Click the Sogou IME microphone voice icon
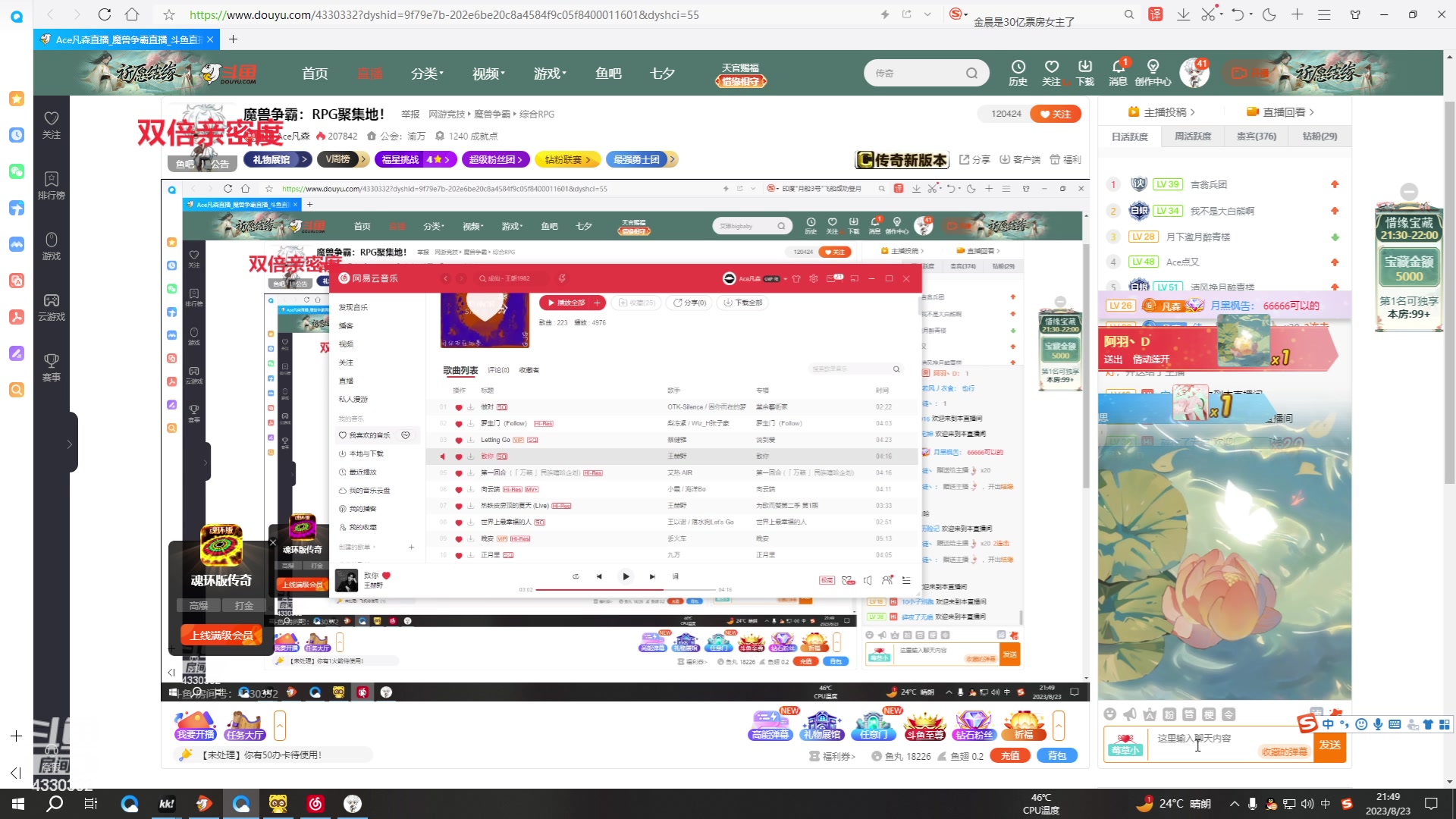Image resolution: width=1456 pixels, height=819 pixels. tap(1378, 724)
